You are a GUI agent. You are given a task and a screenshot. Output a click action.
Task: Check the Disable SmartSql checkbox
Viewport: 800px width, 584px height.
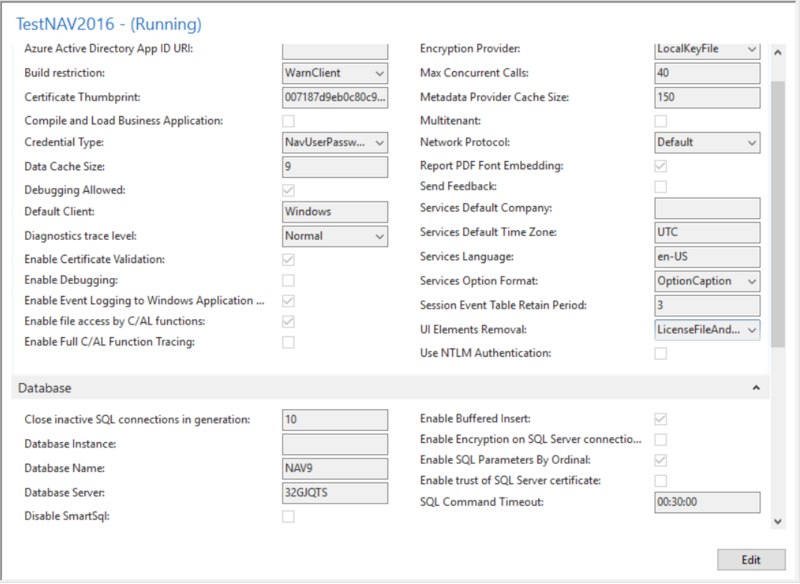point(289,516)
